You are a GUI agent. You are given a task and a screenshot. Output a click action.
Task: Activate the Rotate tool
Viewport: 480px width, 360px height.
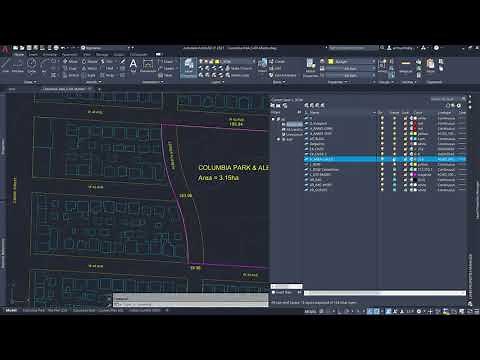[89, 61]
